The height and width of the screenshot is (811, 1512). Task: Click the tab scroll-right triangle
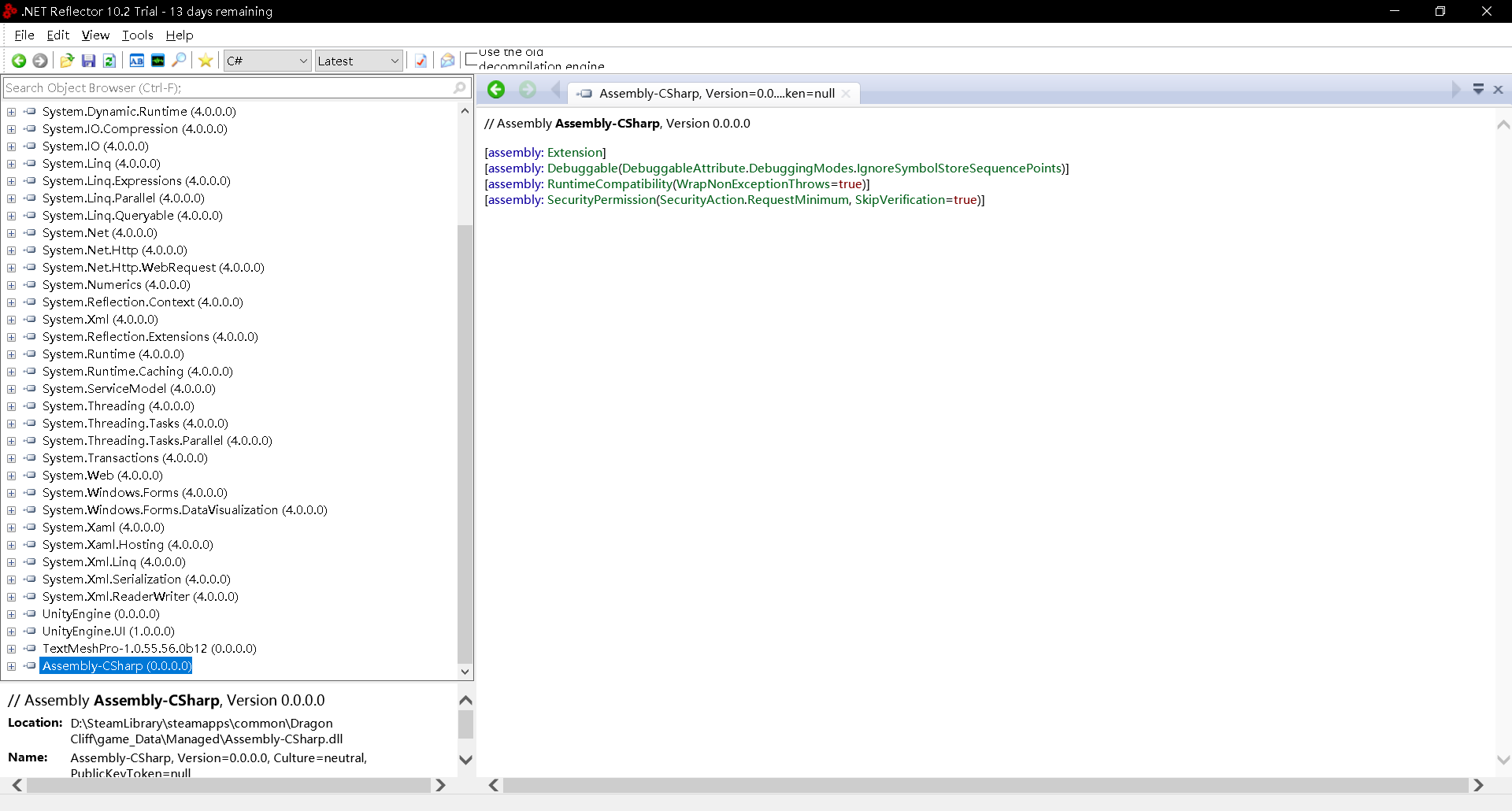pyautogui.click(x=1455, y=90)
